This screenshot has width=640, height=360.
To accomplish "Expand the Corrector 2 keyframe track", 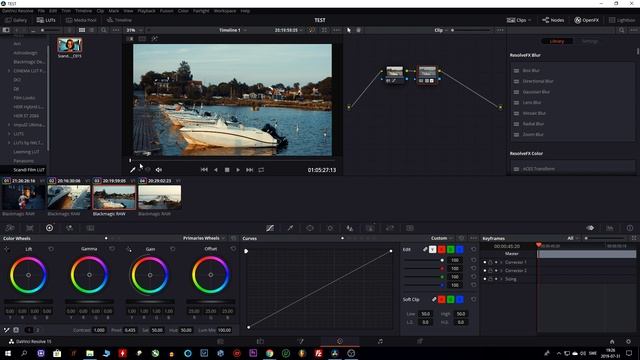I will 501,271.
